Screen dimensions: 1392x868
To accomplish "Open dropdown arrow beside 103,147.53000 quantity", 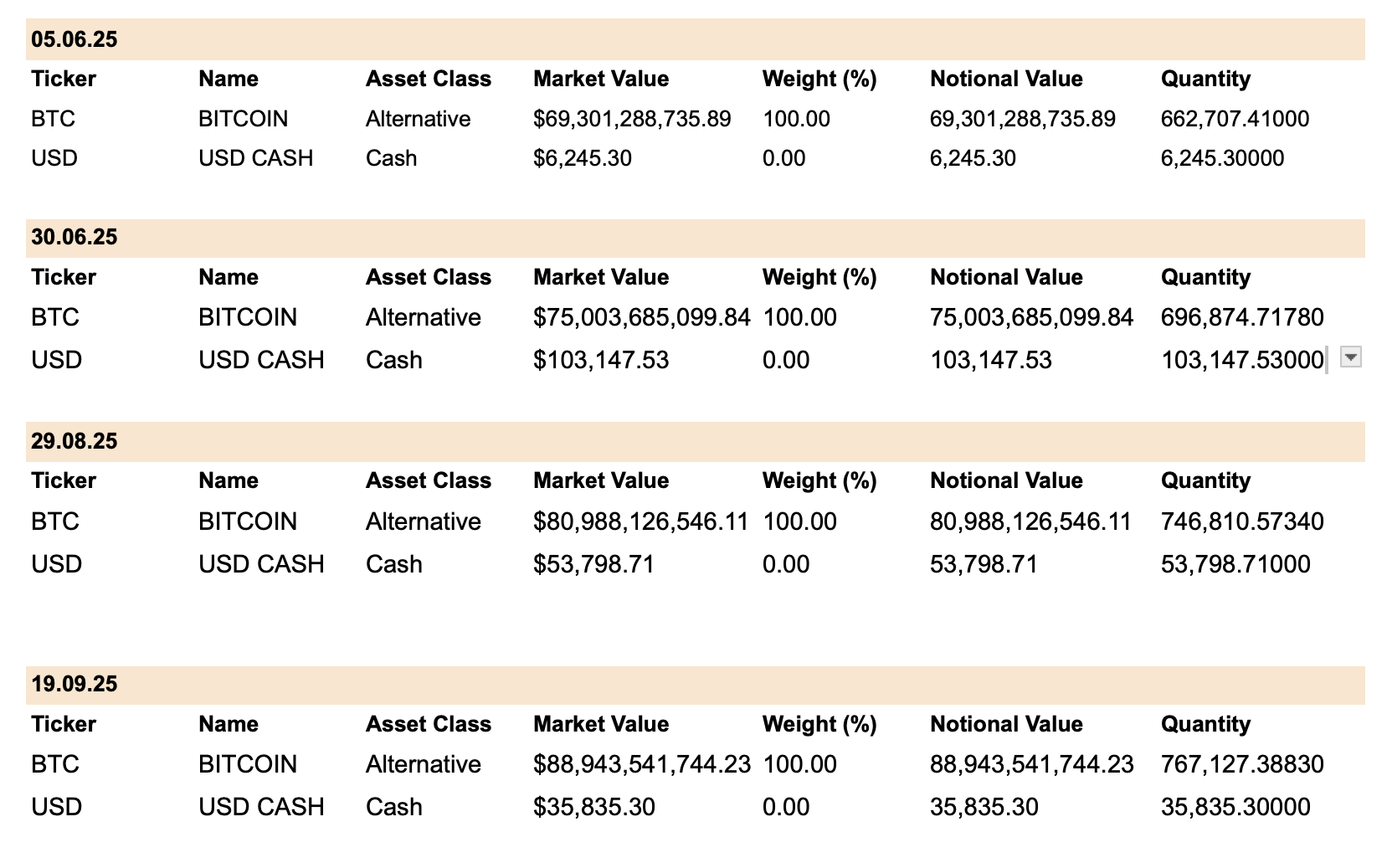I will (1350, 357).
